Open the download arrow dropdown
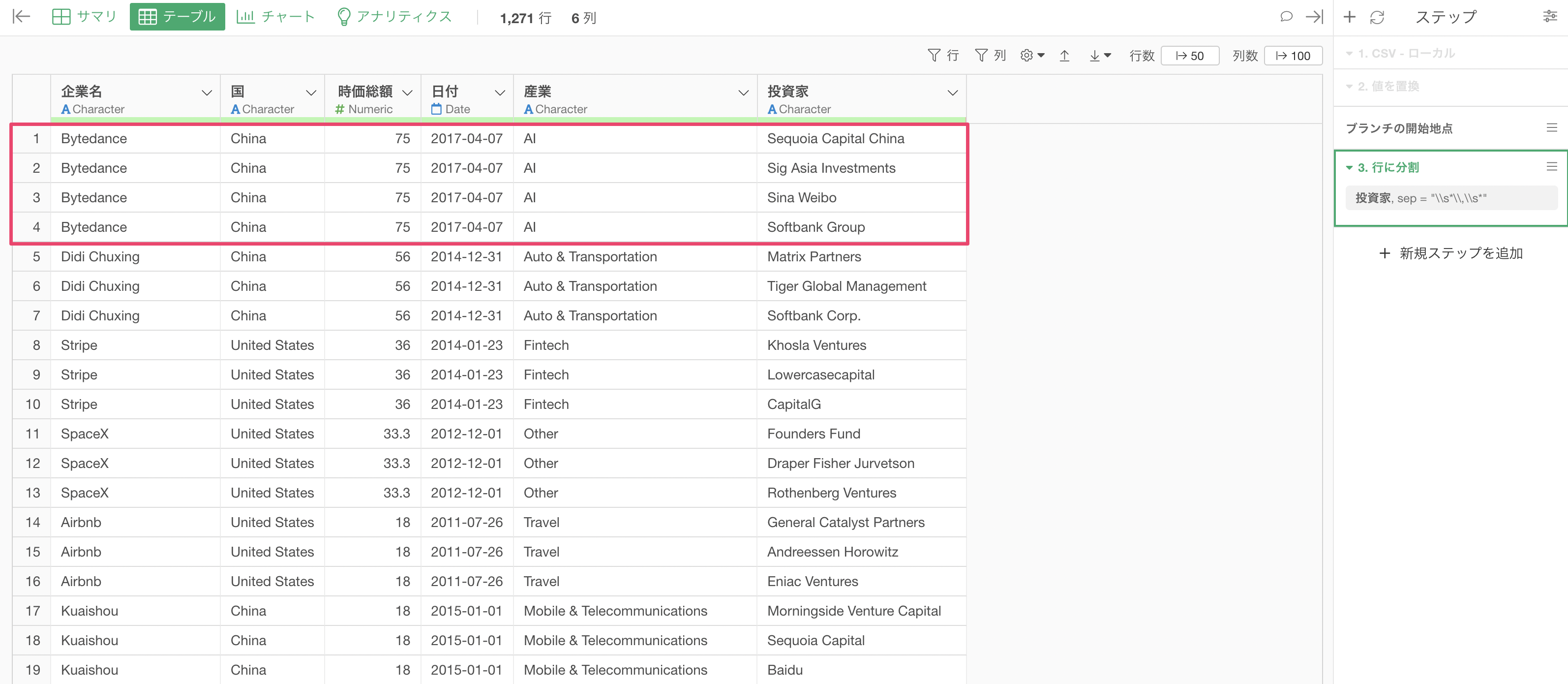 pyautogui.click(x=1100, y=56)
